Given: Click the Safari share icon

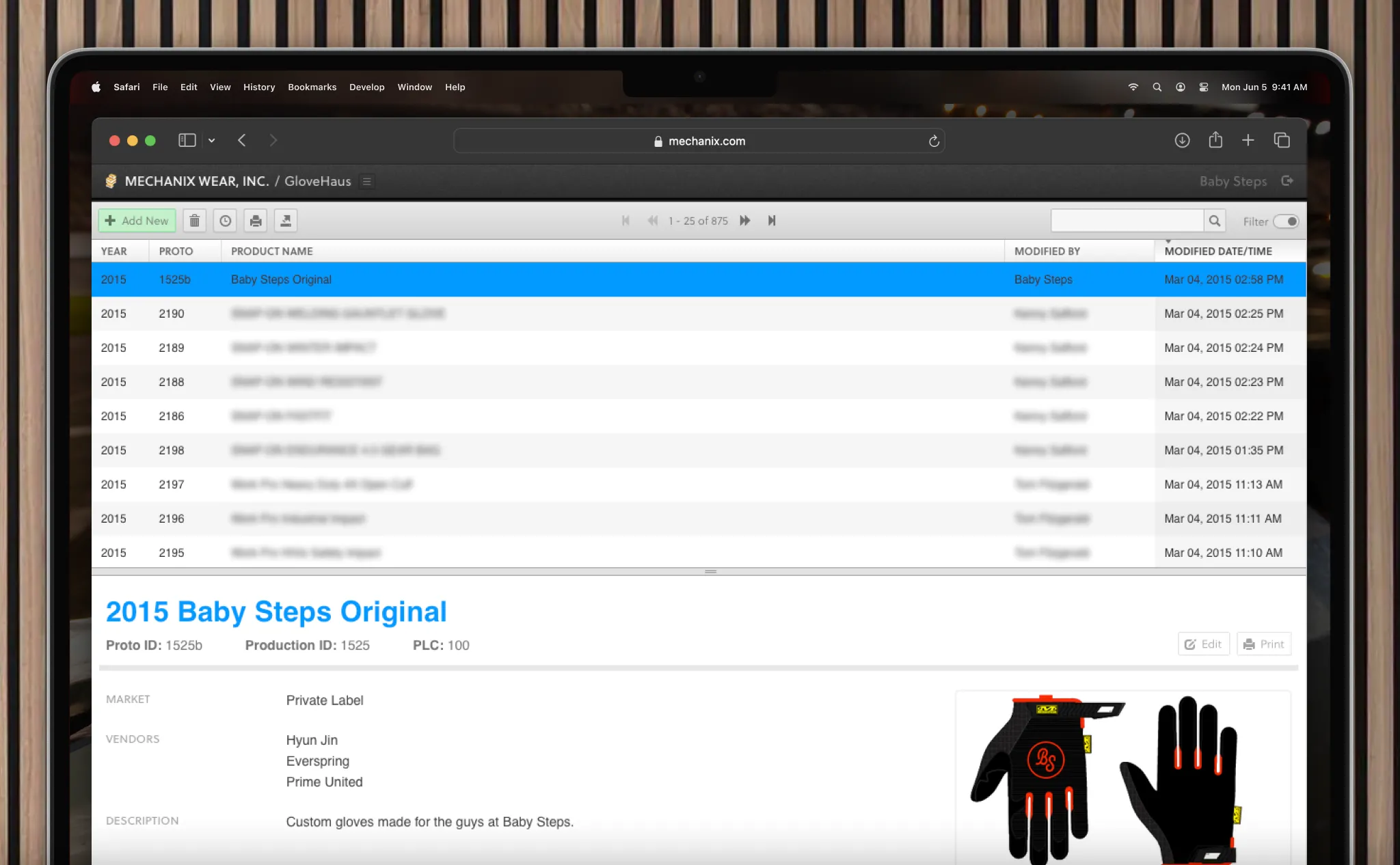Looking at the screenshot, I should (x=1215, y=139).
